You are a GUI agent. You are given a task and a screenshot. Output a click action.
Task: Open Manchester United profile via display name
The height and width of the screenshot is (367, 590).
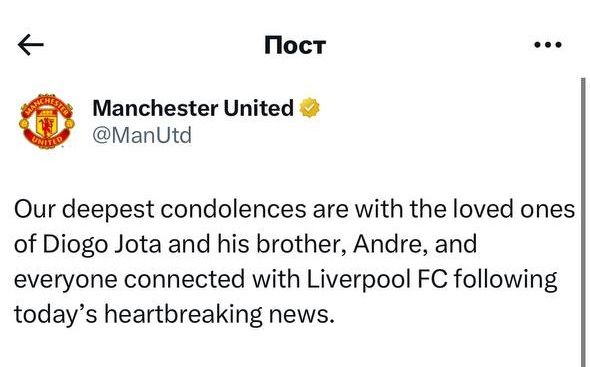point(193,108)
